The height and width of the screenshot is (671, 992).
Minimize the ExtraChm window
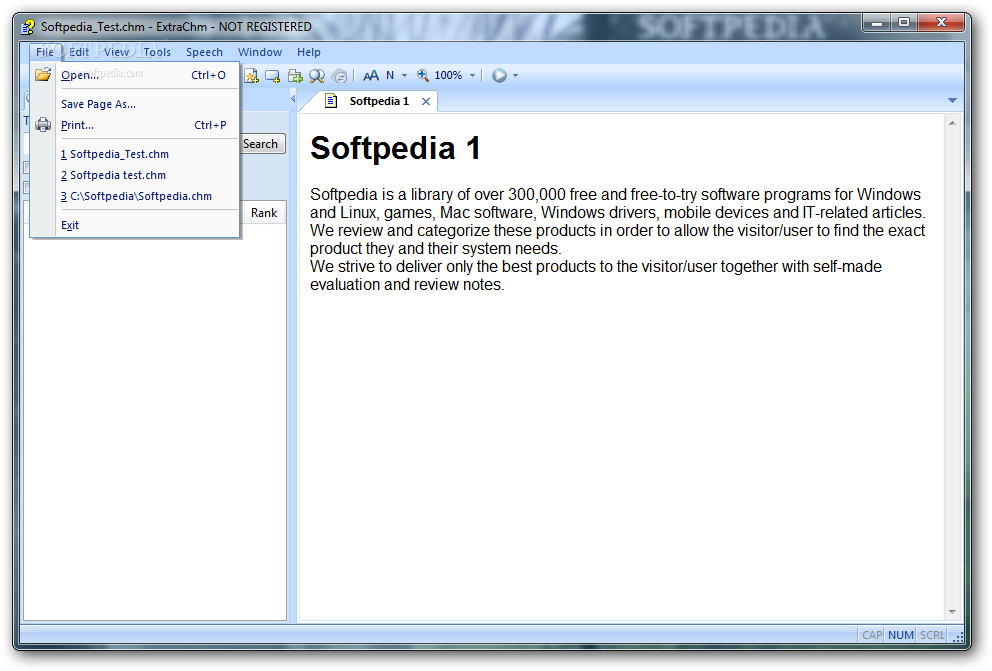tap(876, 23)
